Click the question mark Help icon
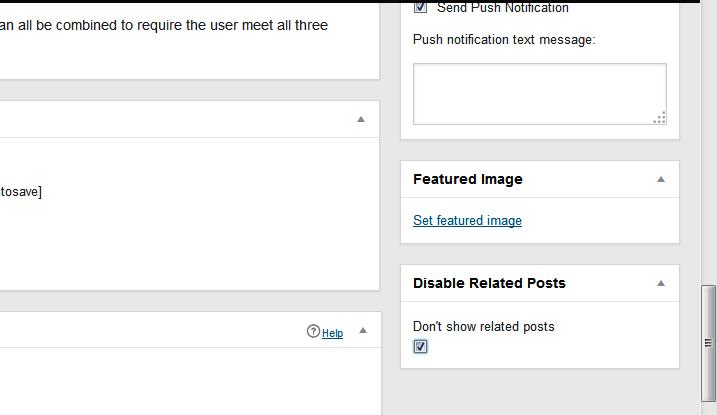 (x=313, y=331)
